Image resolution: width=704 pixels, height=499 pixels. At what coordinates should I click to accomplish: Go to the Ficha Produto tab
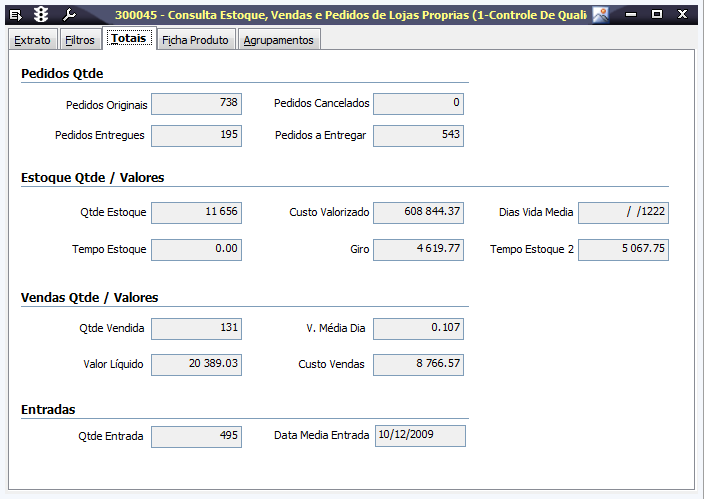[196, 40]
